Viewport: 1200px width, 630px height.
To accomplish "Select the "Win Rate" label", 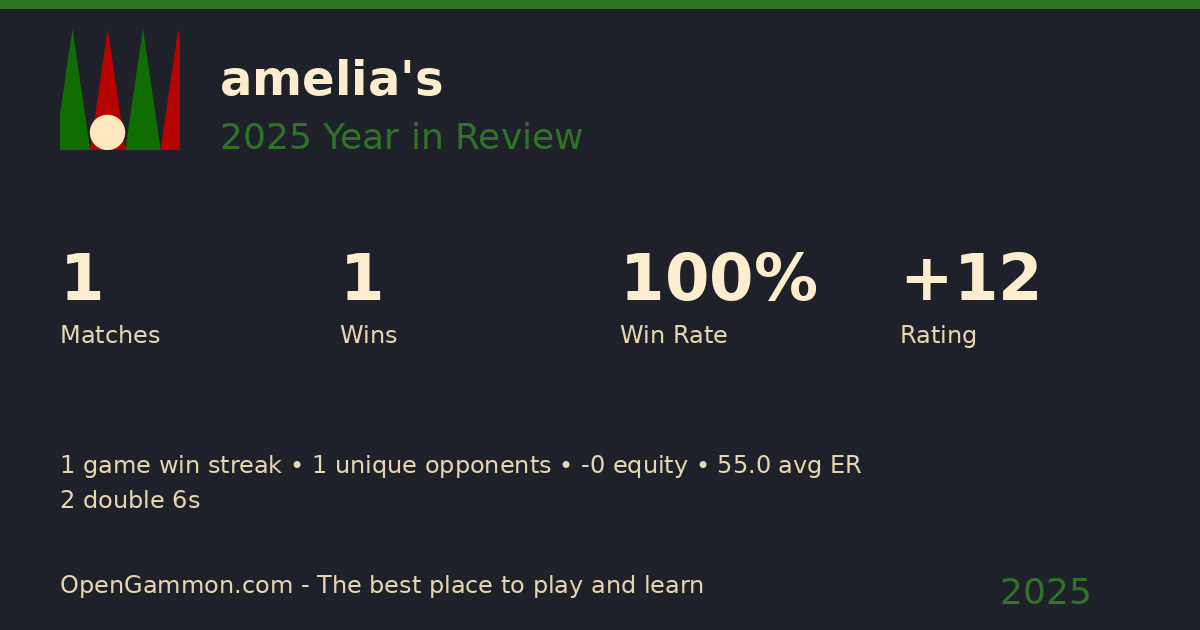I will tap(673, 336).
